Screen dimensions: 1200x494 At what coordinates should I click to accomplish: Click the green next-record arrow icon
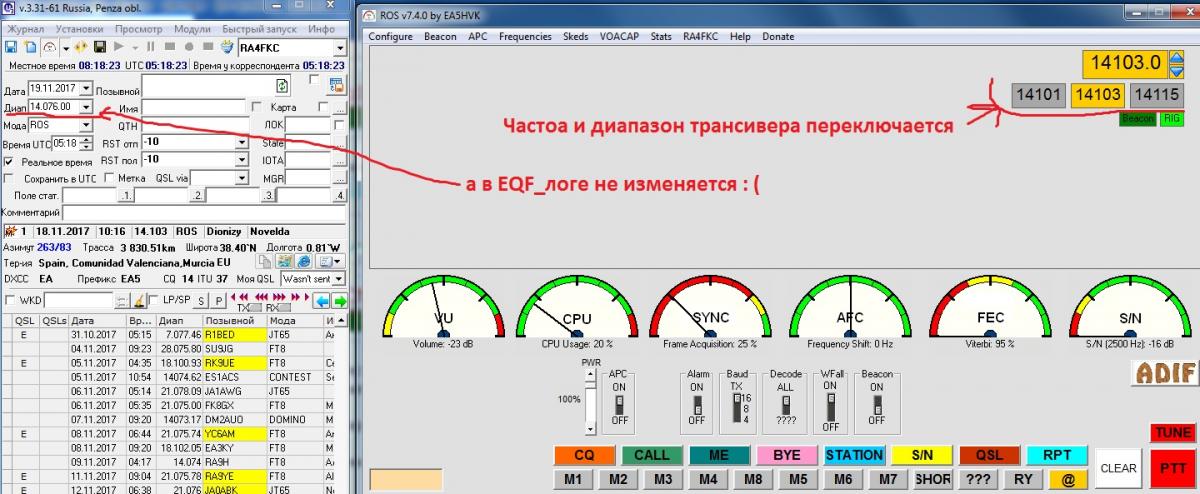(x=340, y=300)
